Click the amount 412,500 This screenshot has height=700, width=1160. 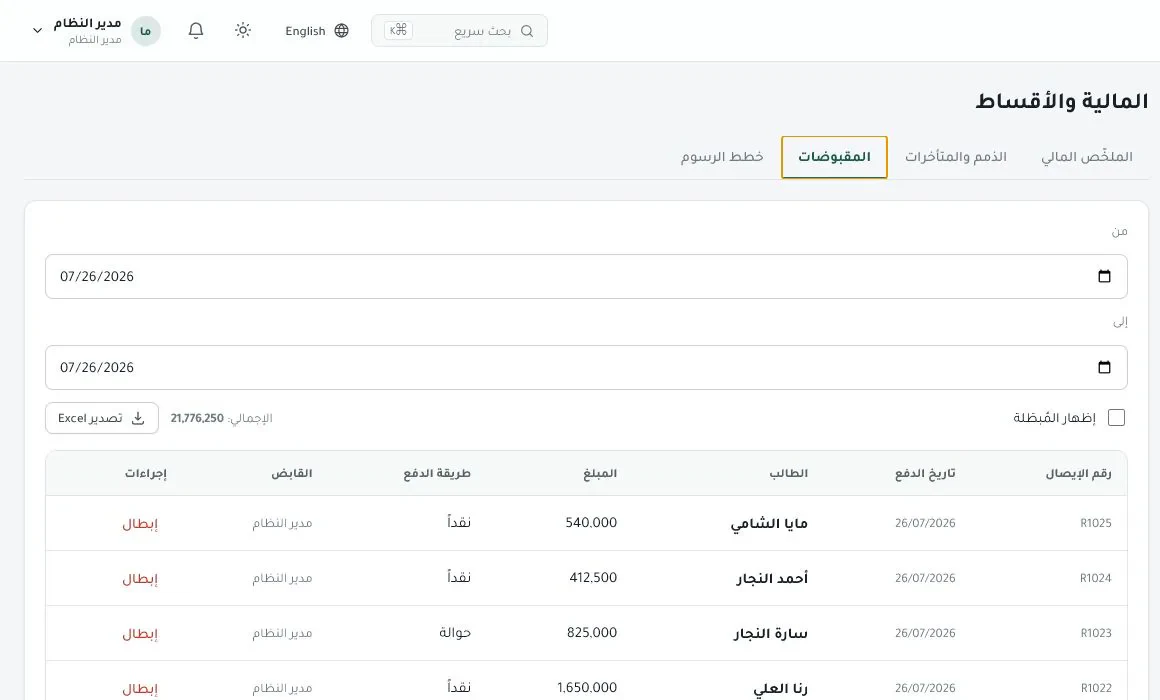[x=593, y=577]
